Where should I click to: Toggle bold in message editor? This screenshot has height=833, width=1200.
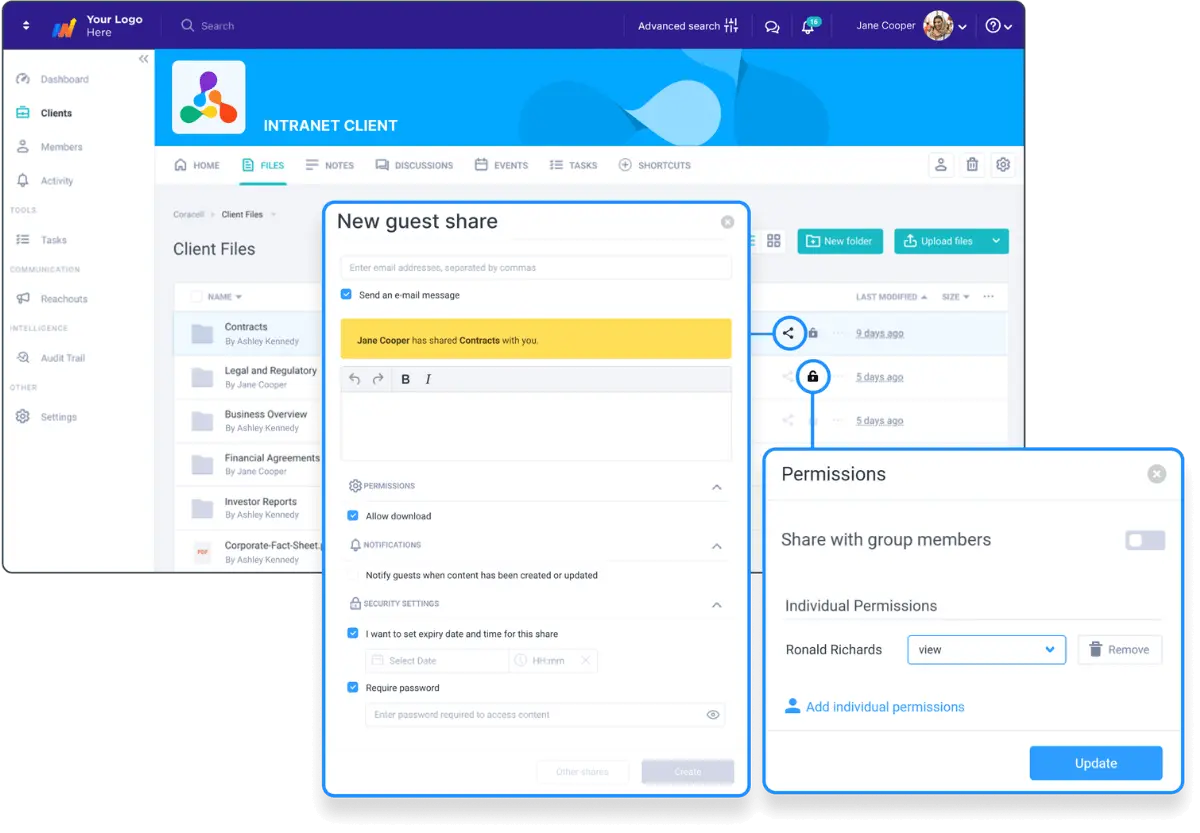pos(406,379)
